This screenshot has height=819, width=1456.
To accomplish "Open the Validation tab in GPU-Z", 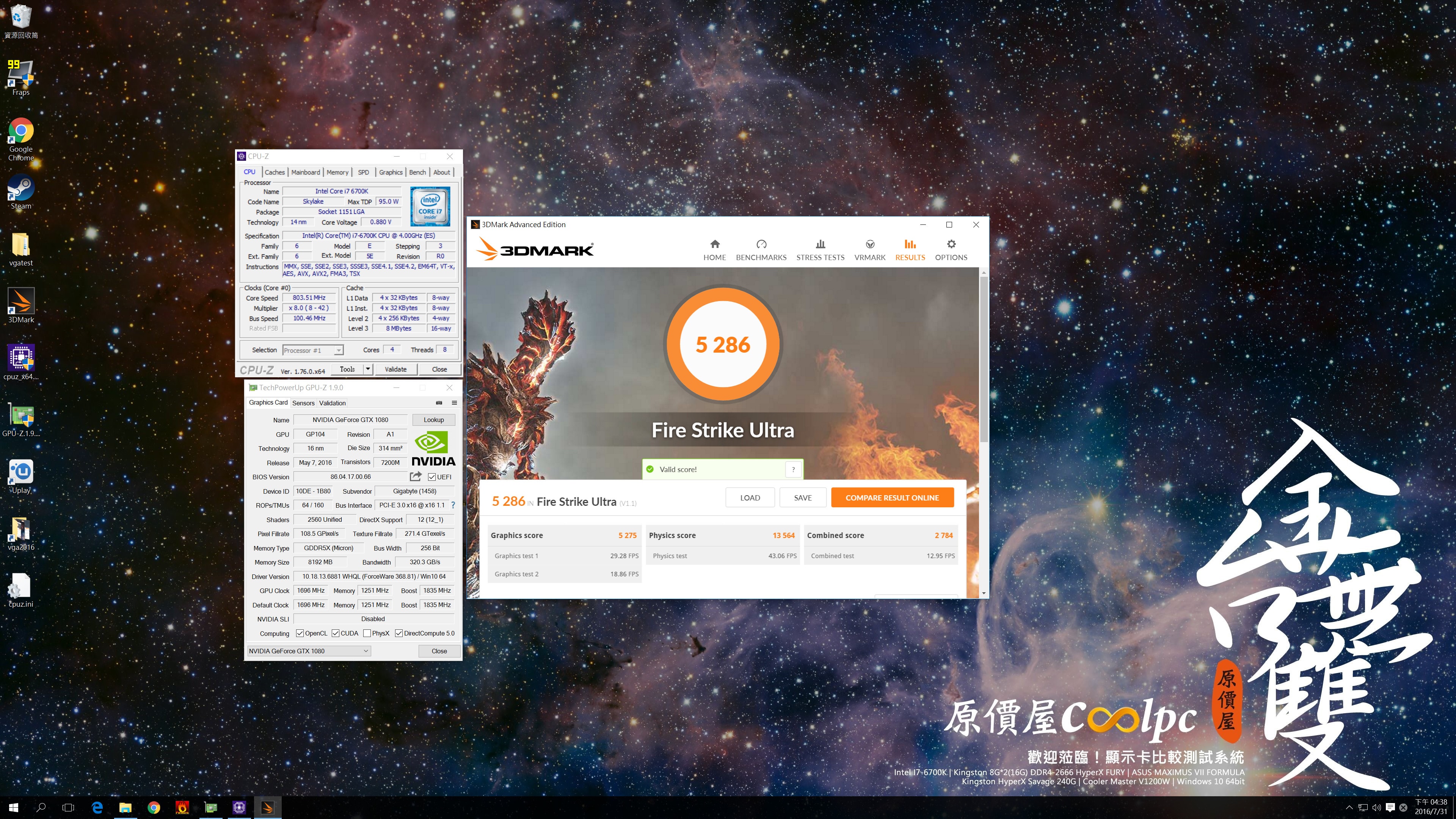I will [x=333, y=403].
